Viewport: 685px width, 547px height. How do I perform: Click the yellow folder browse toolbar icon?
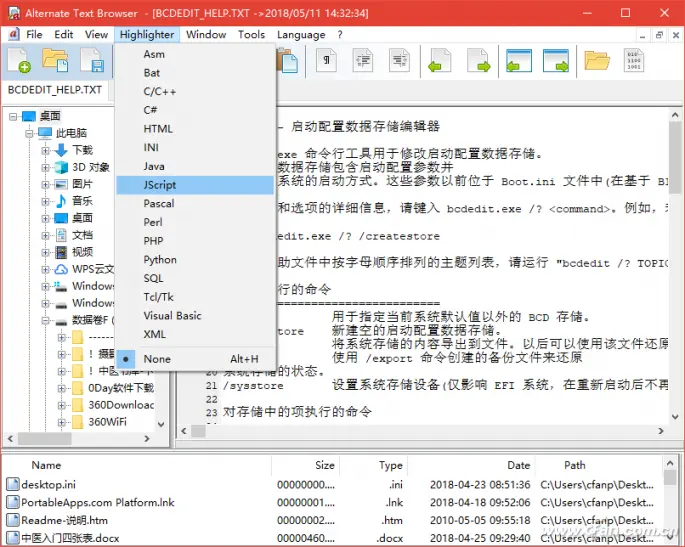[x=597, y=60]
